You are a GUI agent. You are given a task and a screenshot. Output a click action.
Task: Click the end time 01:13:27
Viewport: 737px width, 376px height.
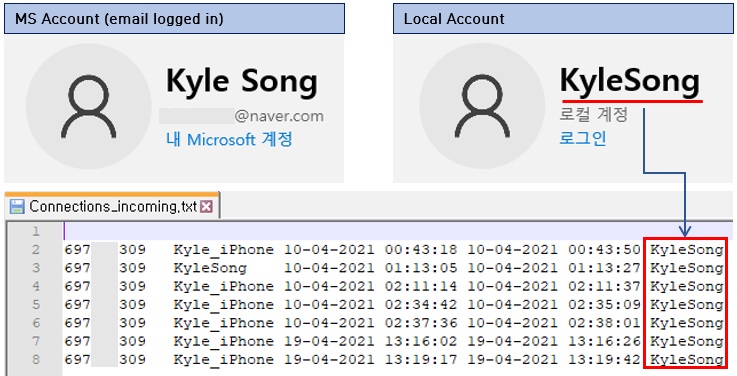604,268
